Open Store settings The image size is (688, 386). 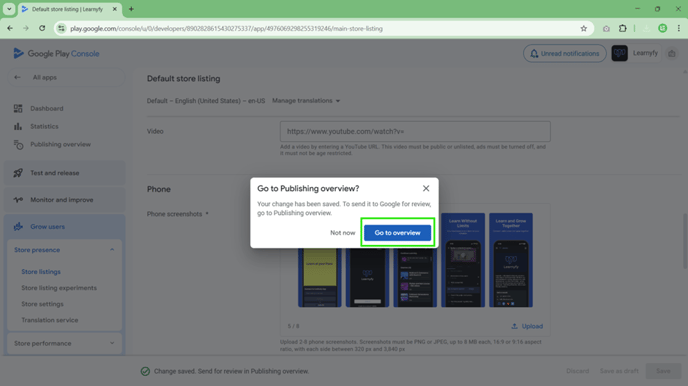click(x=42, y=304)
